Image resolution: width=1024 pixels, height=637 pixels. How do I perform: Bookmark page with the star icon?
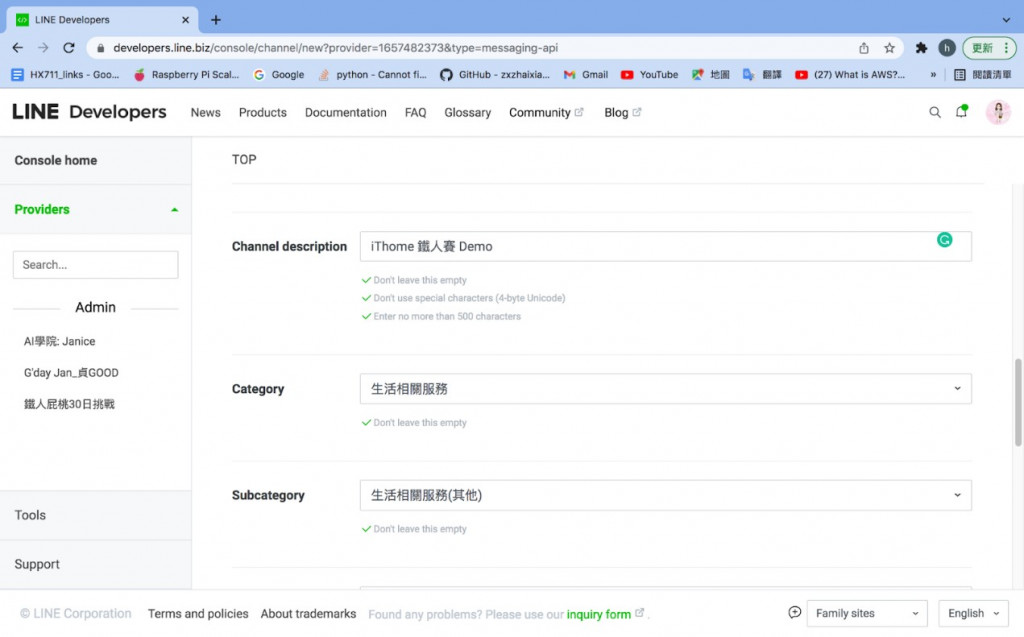(889, 48)
